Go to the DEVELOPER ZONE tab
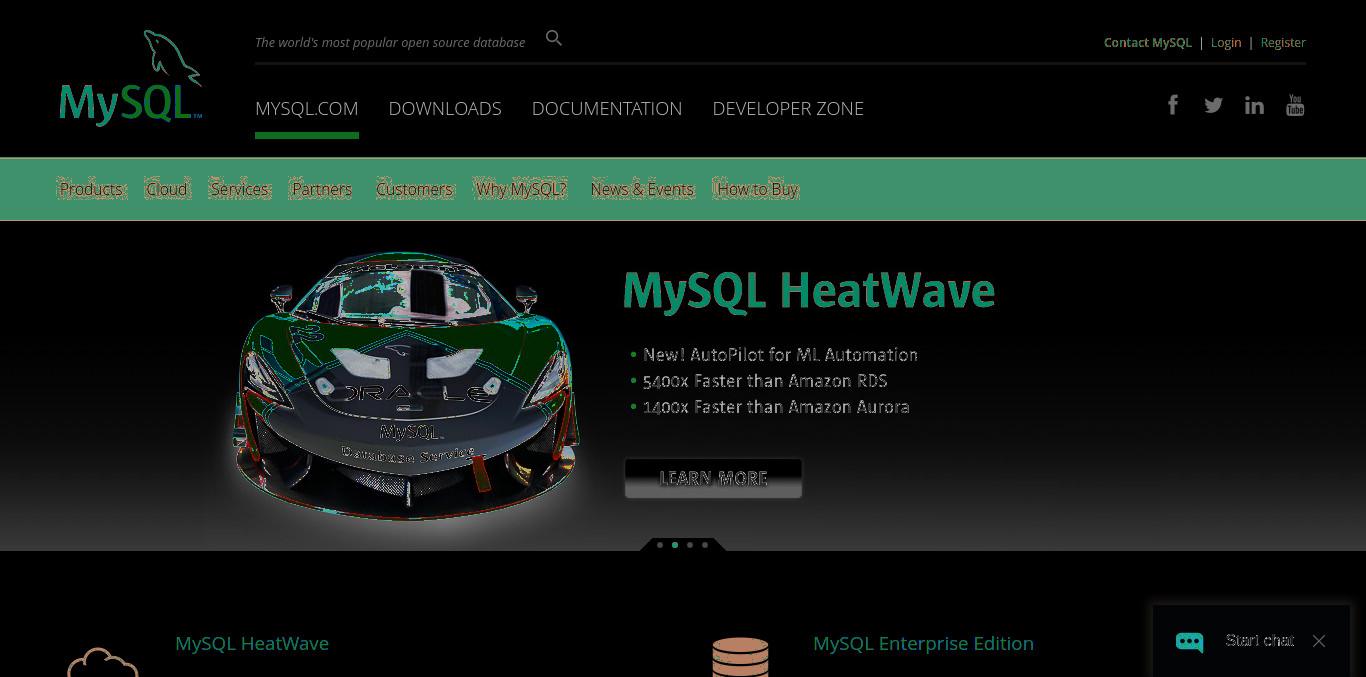This screenshot has height=677, width=1366. (x=788, y=108)
